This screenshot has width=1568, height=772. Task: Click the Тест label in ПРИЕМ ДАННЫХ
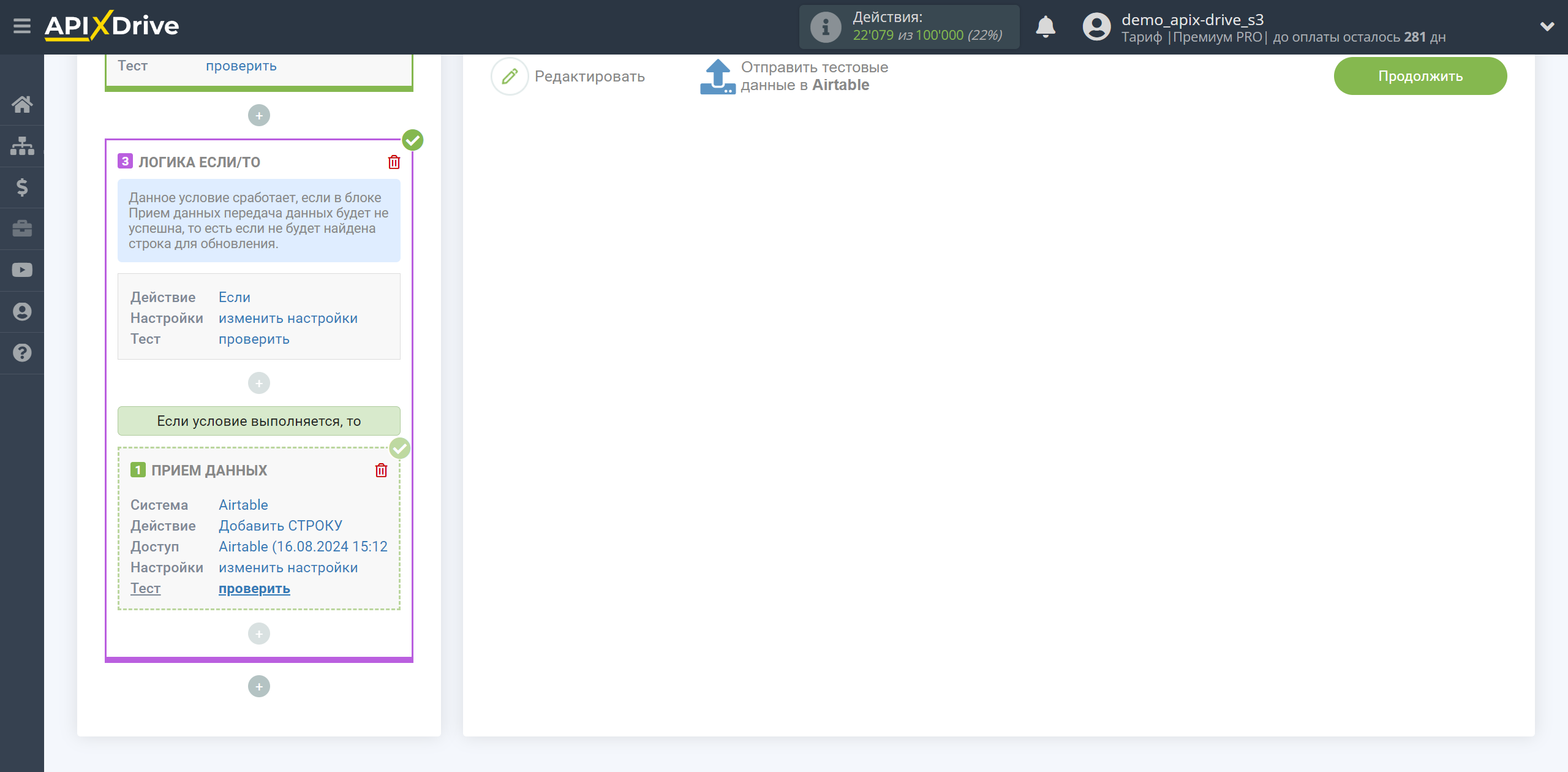click(x=145, y=588)
